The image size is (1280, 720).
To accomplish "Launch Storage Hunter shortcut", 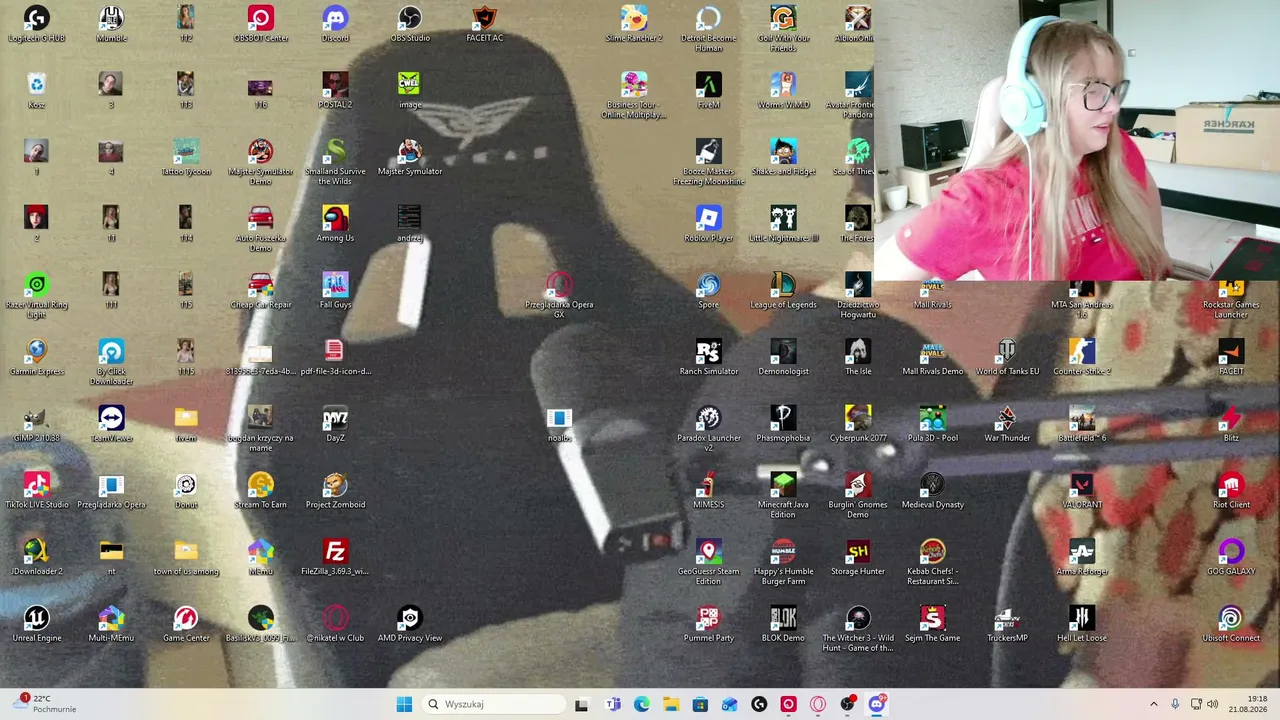I will click(857, 558).
